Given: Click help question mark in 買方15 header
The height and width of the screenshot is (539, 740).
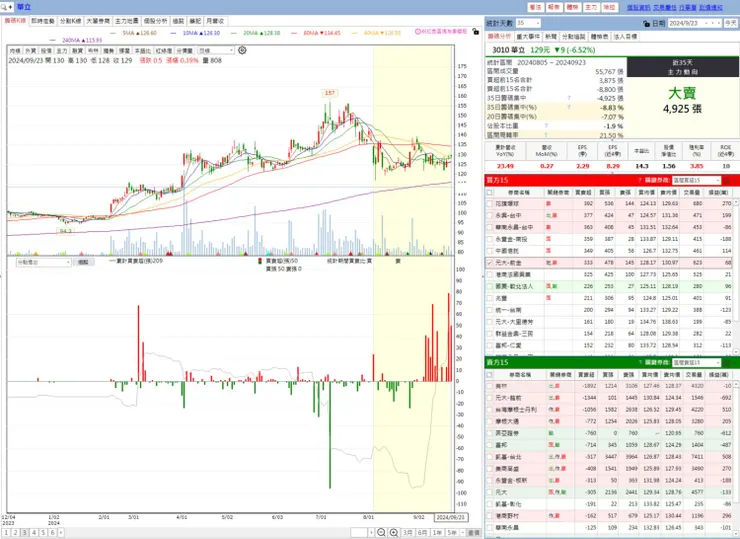Looking at the screenshot, I should click(639, 180).
